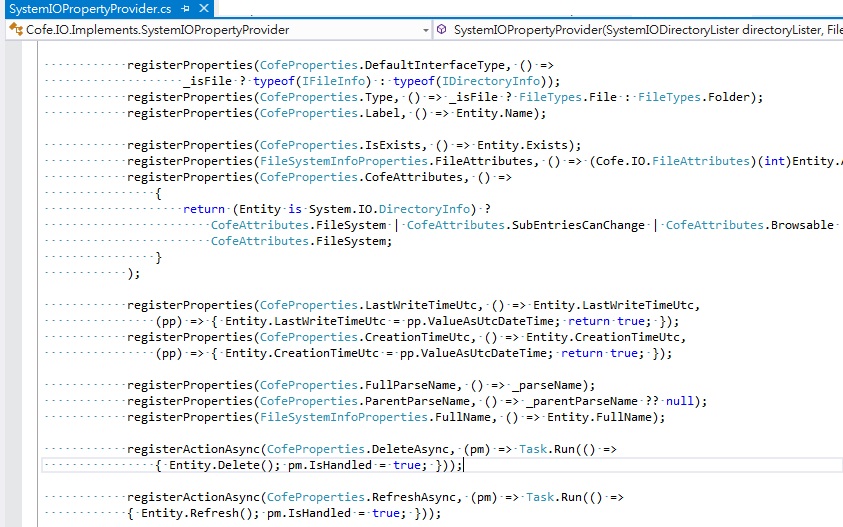Click the editor left margin beside the DeleteAsync line
The height and width of the screenshot is (527, 843).
click(13, 450)
